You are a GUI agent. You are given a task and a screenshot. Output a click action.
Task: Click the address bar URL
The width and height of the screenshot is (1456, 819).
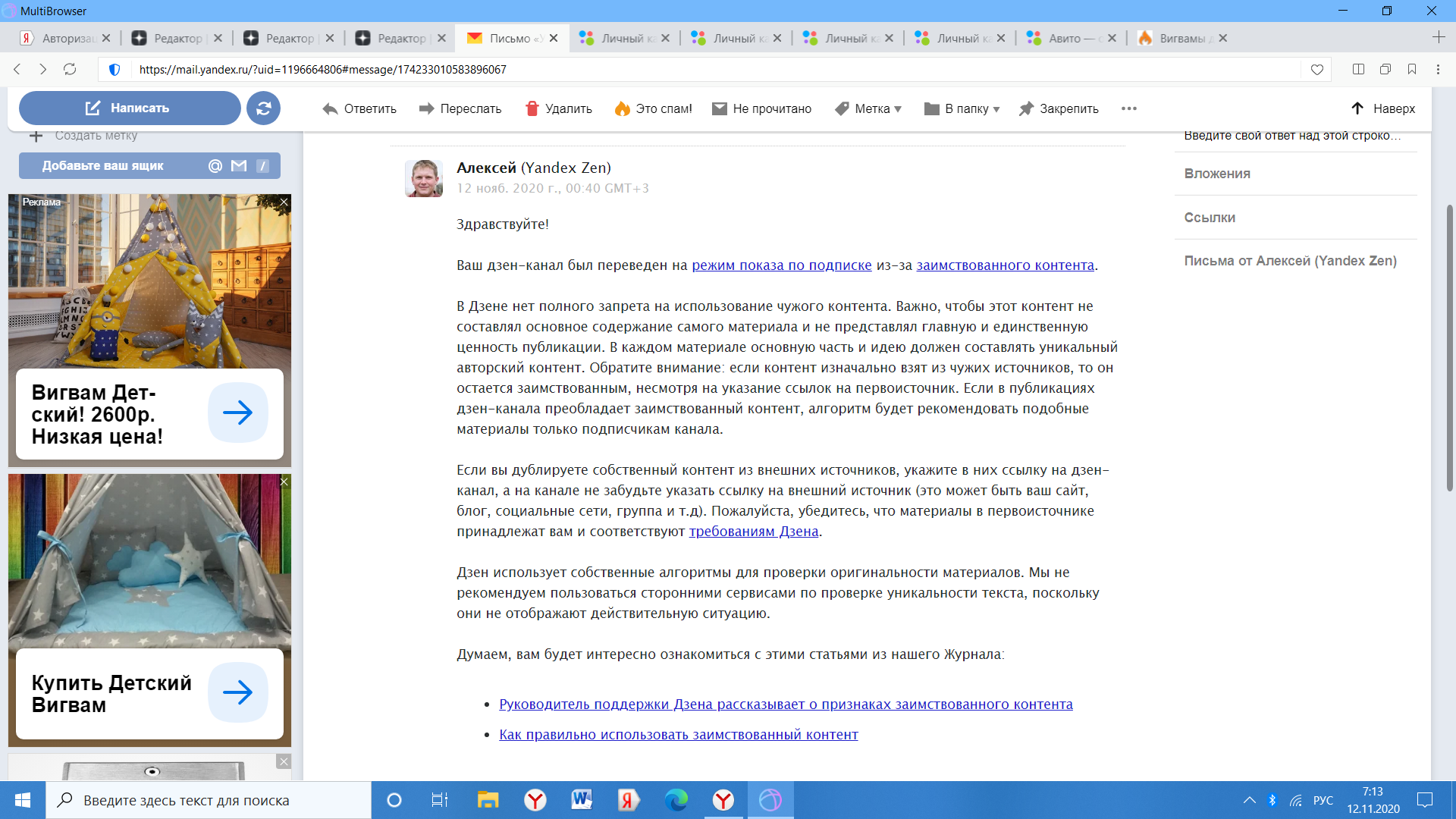[x=322, y=70]
